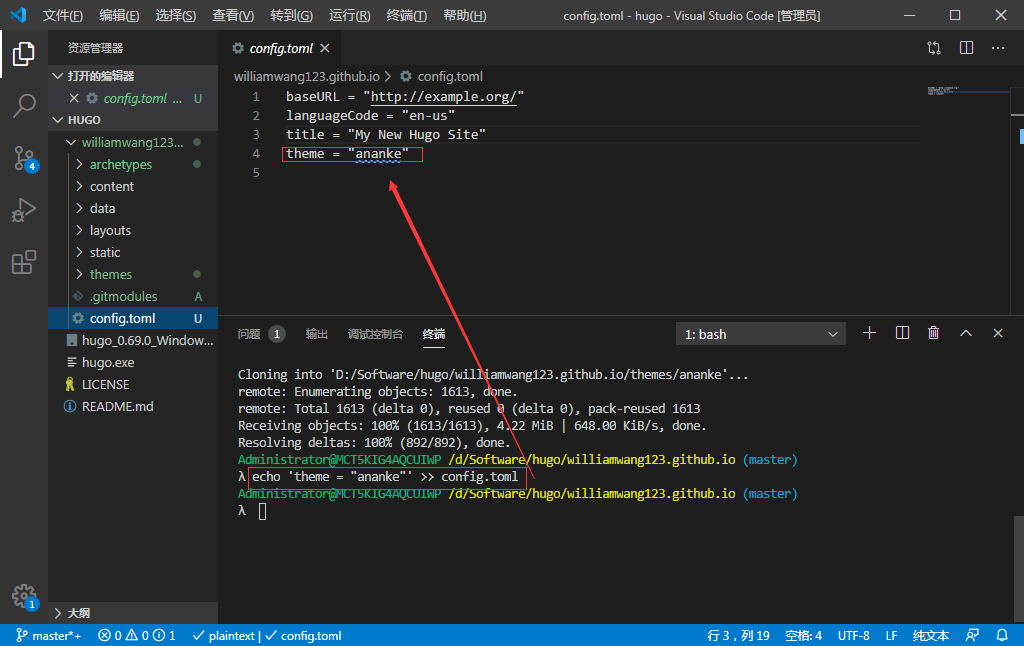This screenshot has height=646, width=1024.
Task: Select LICENSE in the file tree
Action: (133, 384)
